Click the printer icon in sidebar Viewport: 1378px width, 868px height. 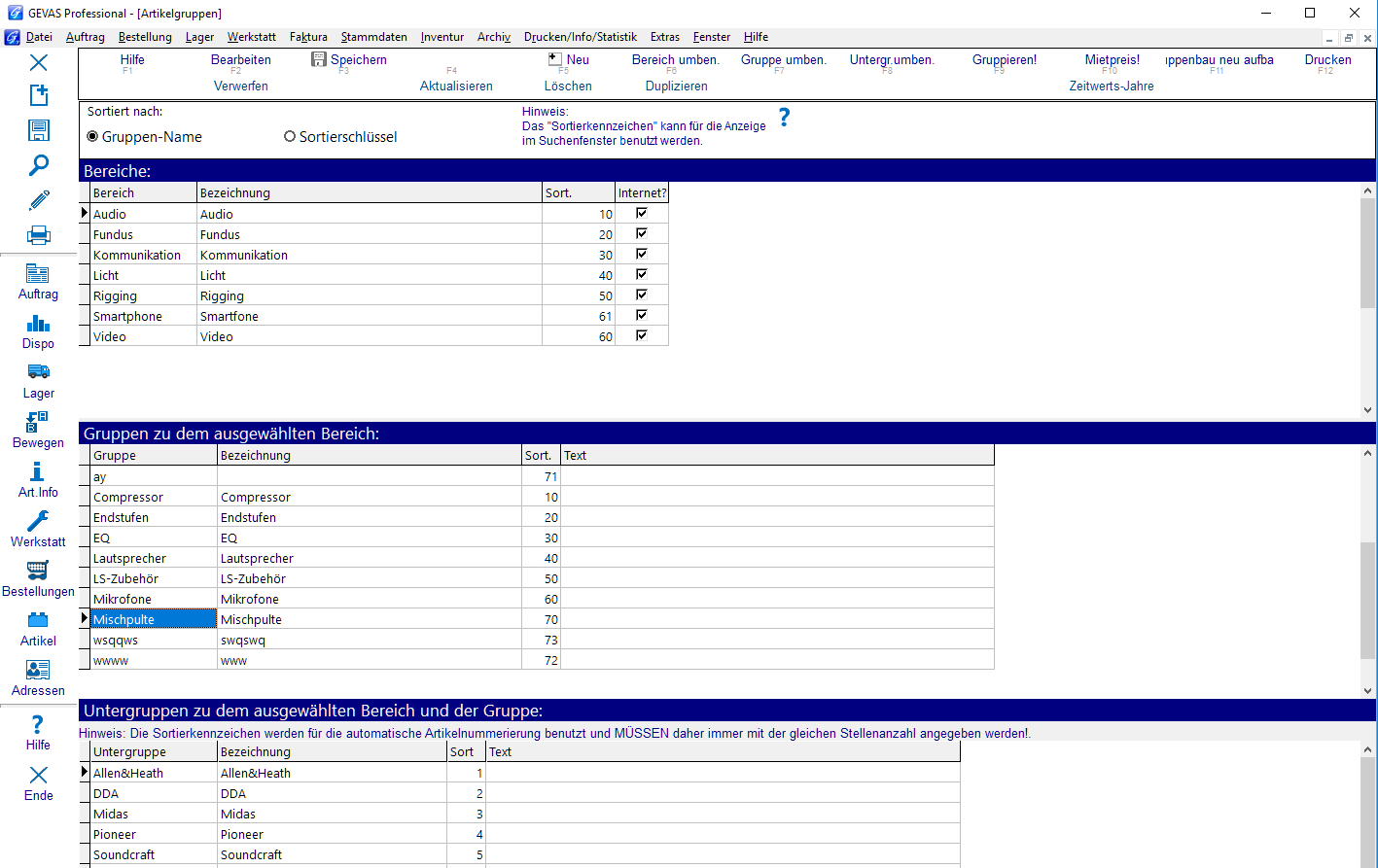coord(39,235)
